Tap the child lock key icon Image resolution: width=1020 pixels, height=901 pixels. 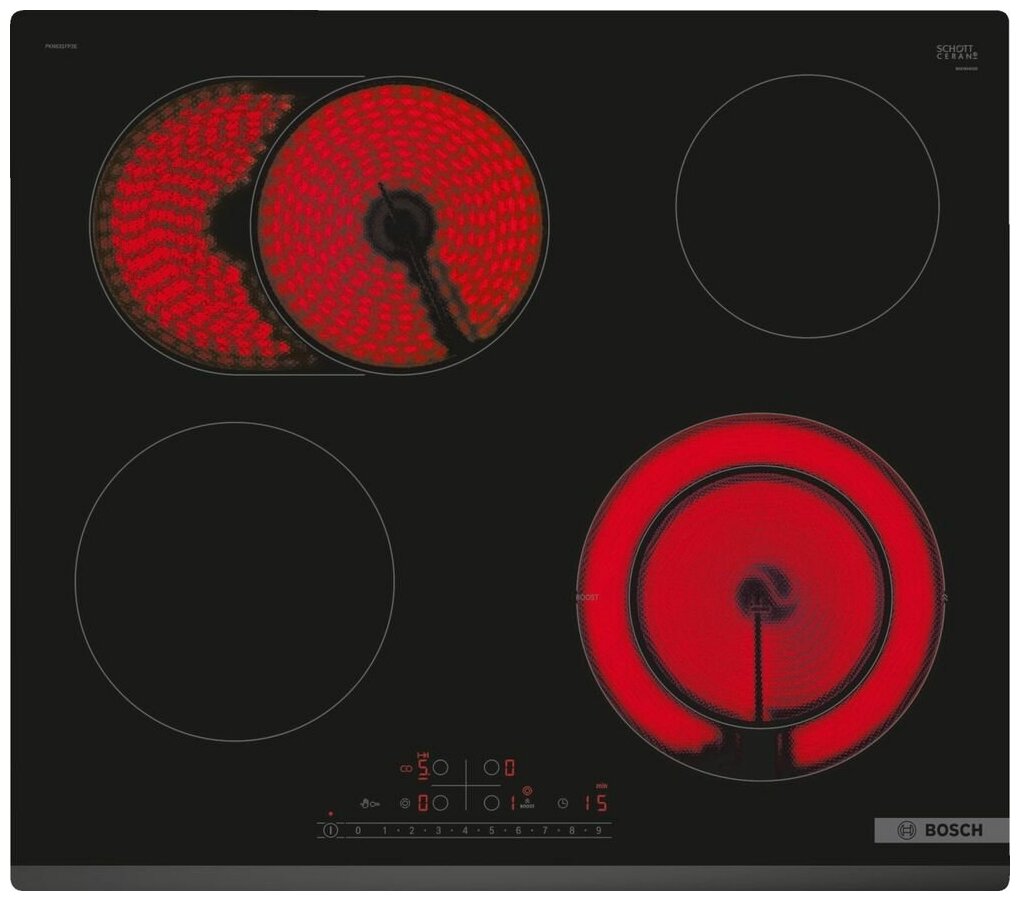click(369, 802)
